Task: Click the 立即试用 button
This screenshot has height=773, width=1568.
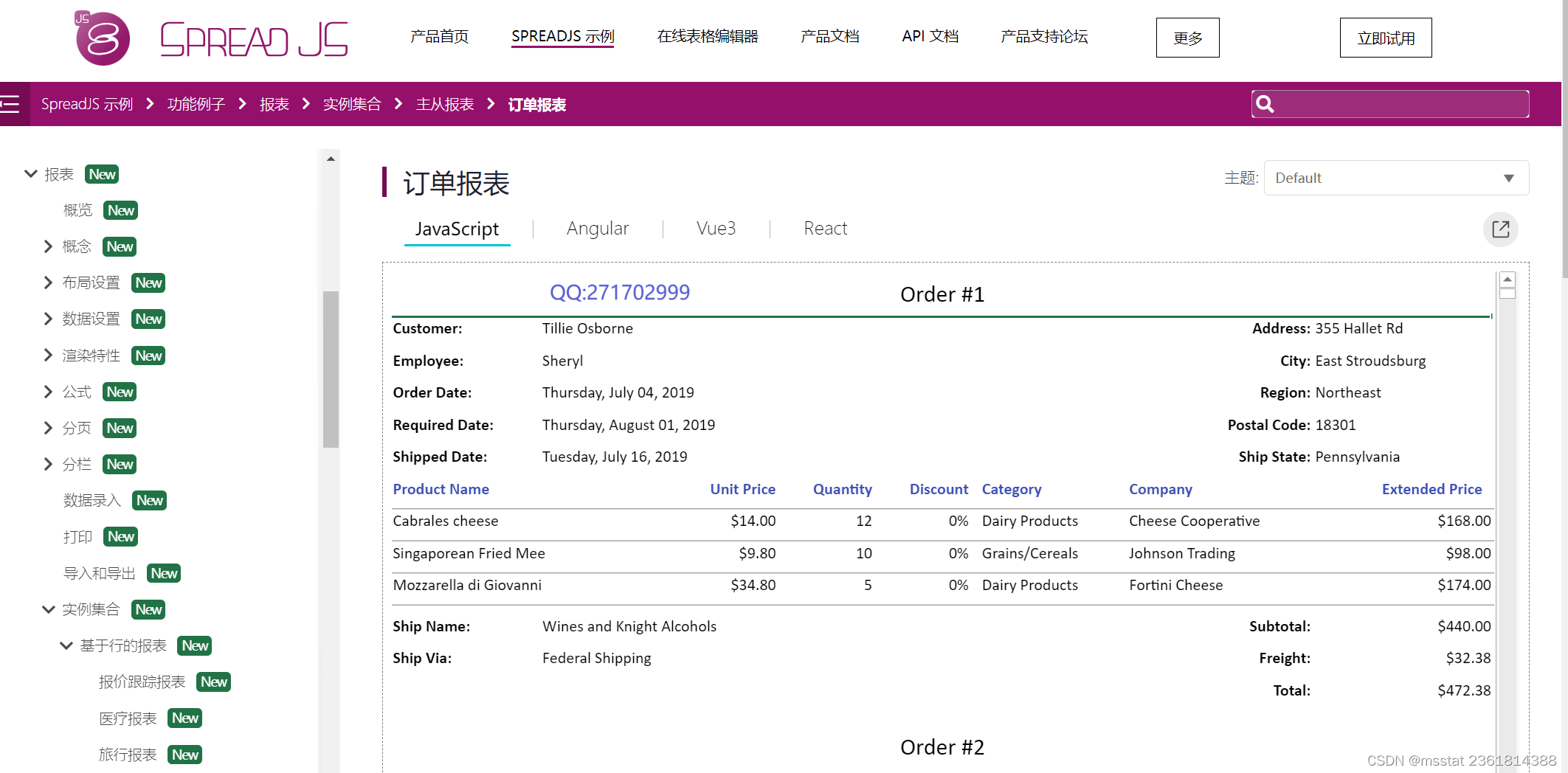Action: (1386, 38)
